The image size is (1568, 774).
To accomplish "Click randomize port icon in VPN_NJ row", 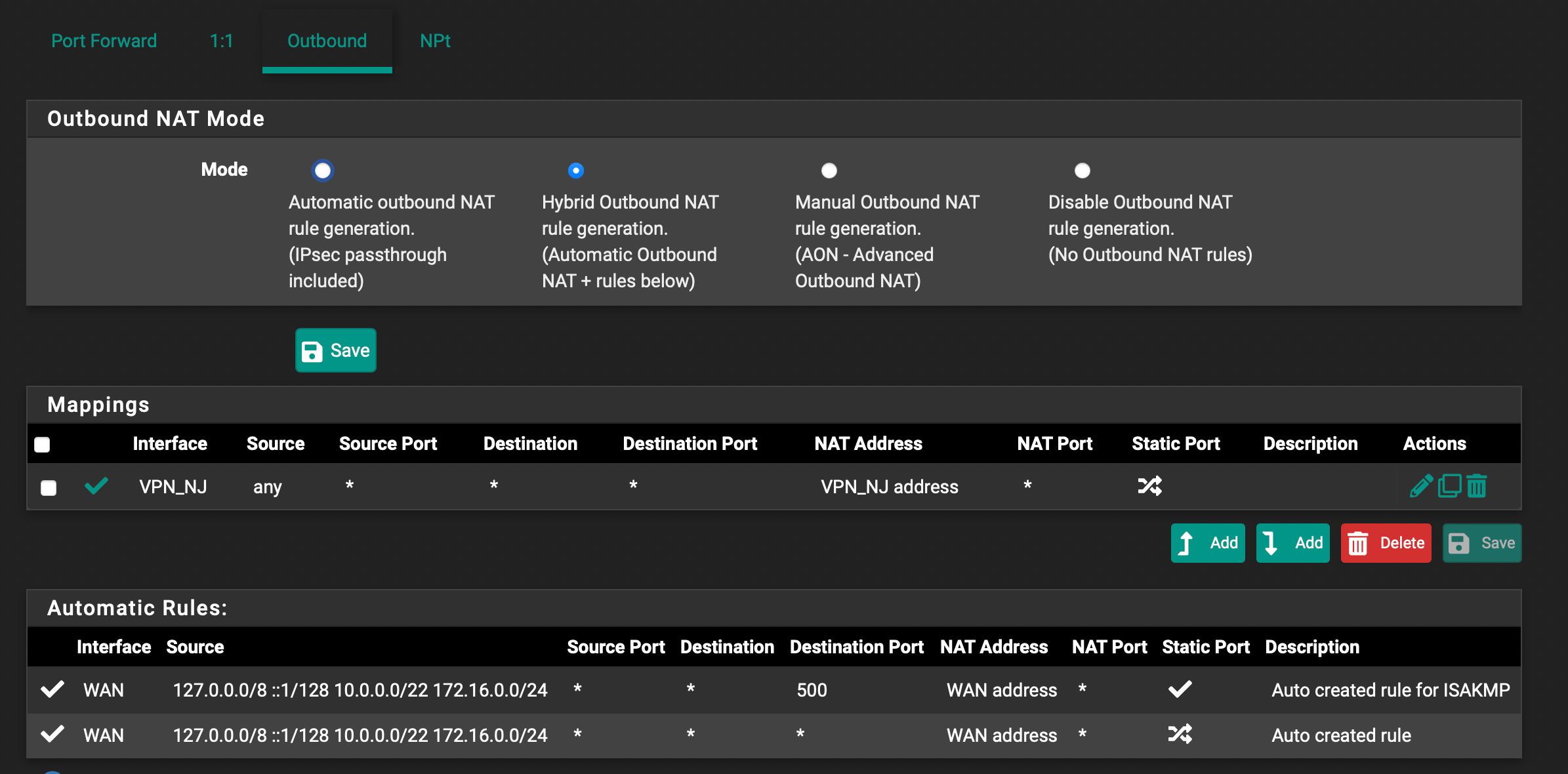I will coord(1149,486).
